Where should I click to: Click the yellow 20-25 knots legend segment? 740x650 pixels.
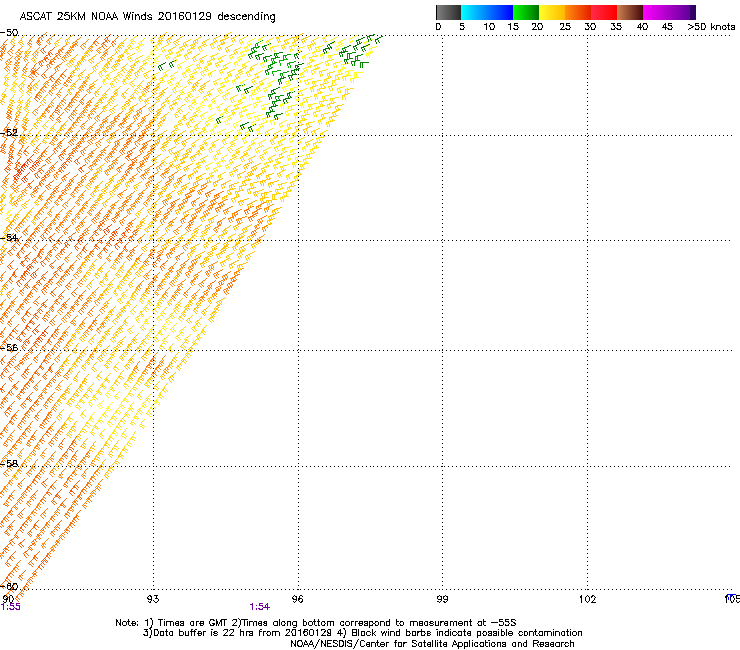[x=552, y=12]
